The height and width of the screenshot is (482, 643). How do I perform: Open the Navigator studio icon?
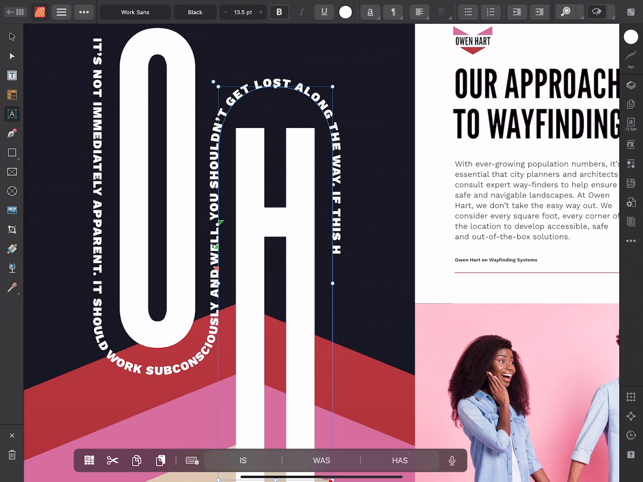tap(631, 416)
